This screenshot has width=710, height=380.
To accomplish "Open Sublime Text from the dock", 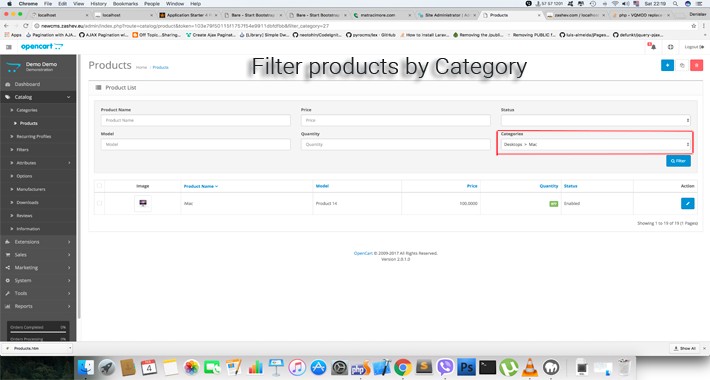I will coord(424,367).
